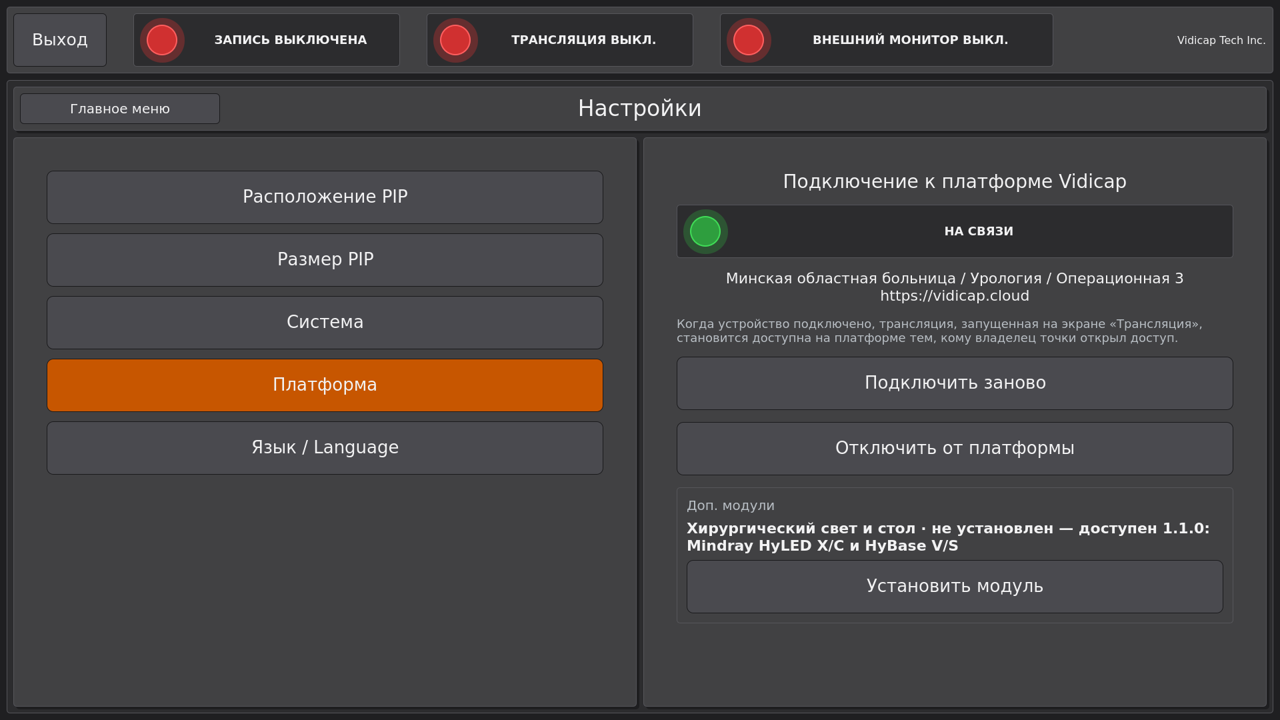This screenshot has height=720, width=1280.
Task: Click Установить модуль
Action: [x=955, y=586]
